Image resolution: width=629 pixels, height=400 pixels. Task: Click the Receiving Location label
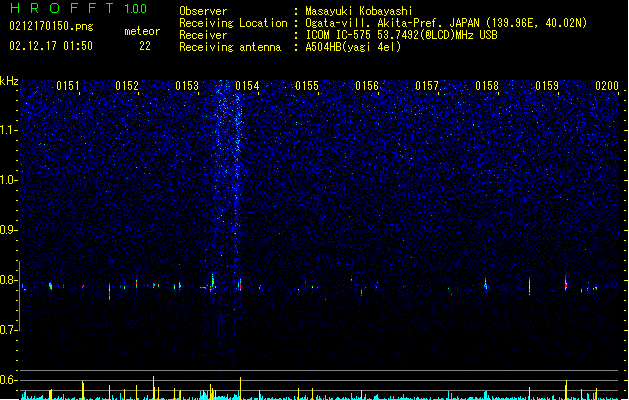233,23
